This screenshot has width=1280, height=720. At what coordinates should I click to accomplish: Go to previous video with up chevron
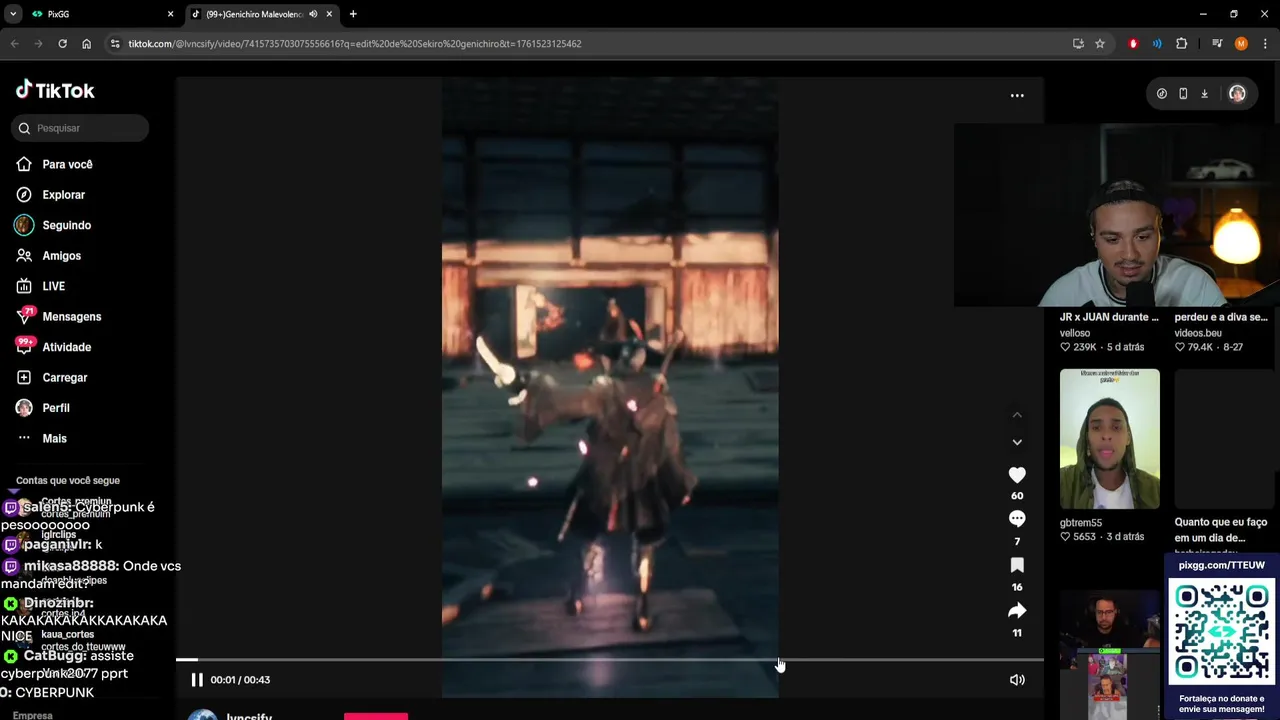coord(1017,415)
